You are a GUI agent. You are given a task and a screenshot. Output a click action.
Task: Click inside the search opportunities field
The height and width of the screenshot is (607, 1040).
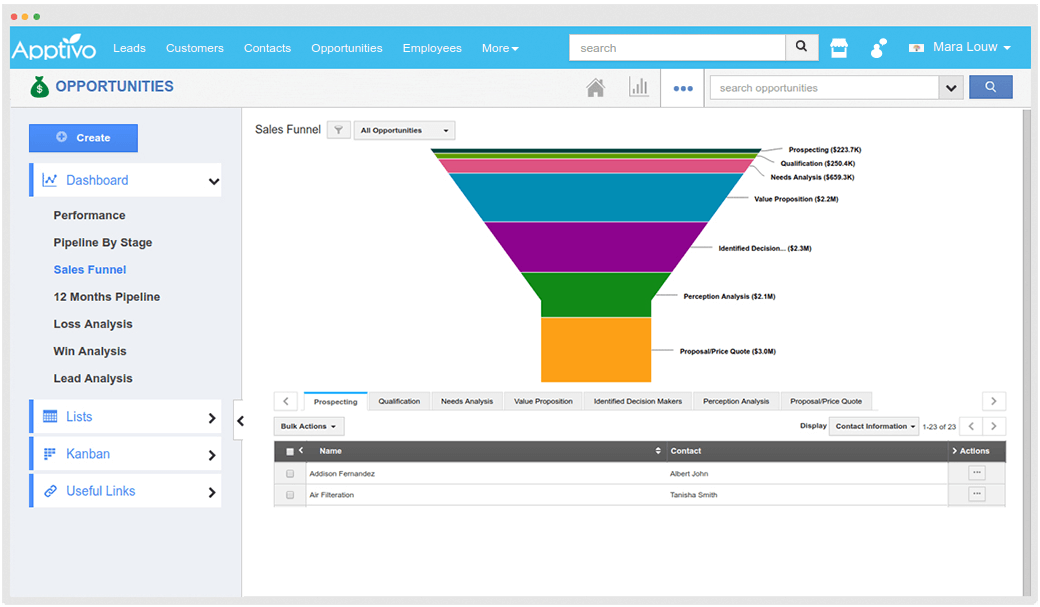(820, 87)
